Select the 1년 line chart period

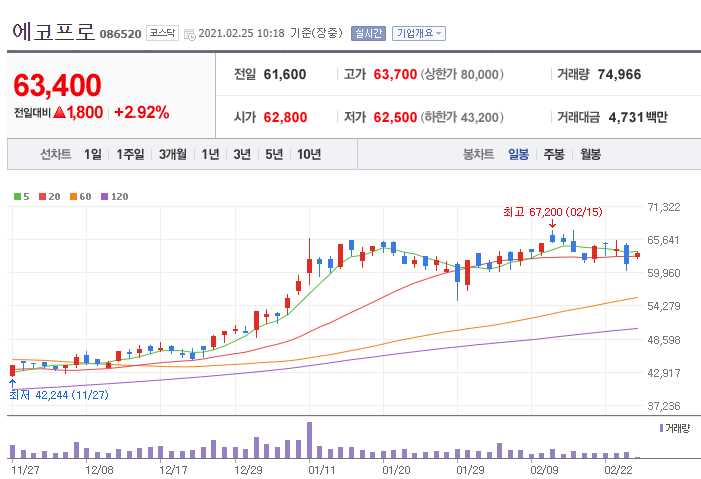[x=210, y=154]
